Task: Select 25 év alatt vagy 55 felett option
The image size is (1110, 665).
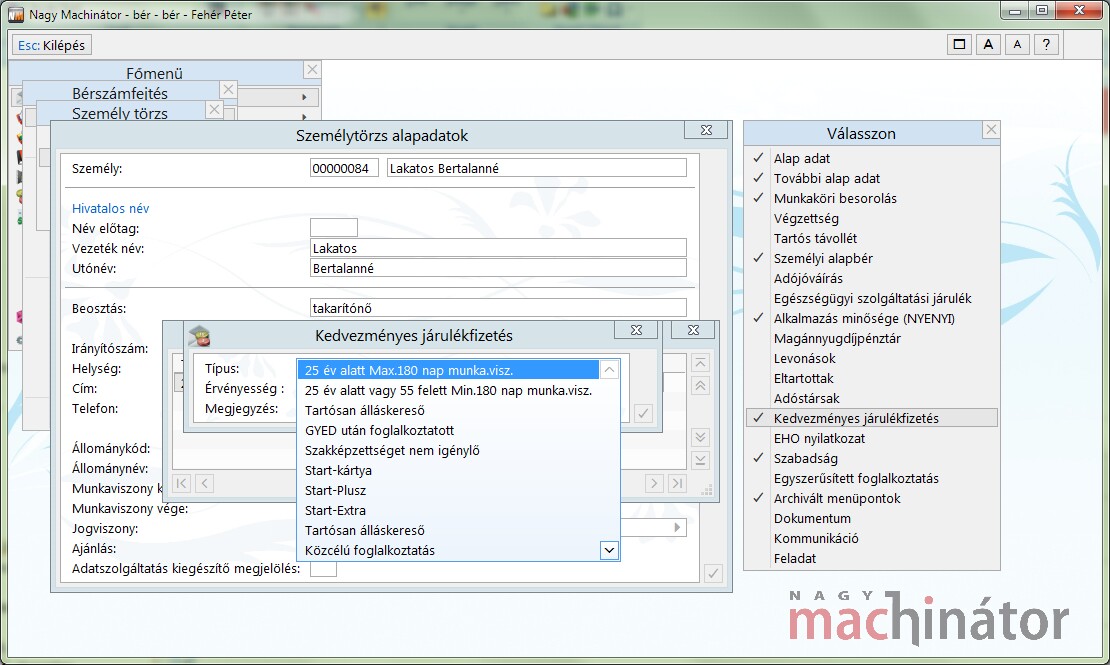Action: pyautogui.click(x=448, y=390)
